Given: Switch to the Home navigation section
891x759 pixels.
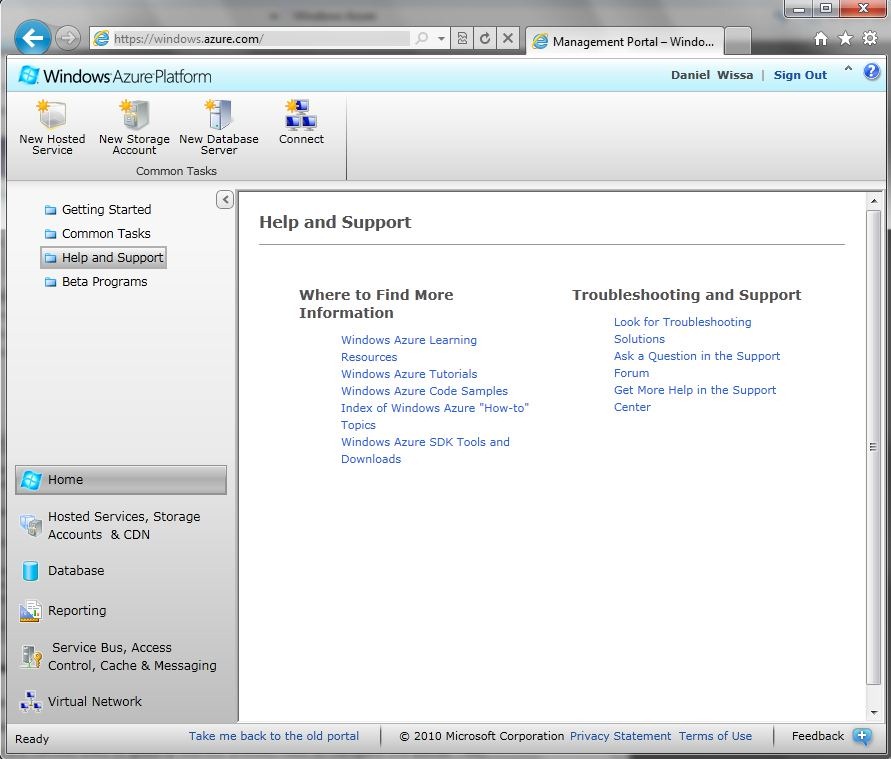Looking at the screenshot, I should [121, 480].
